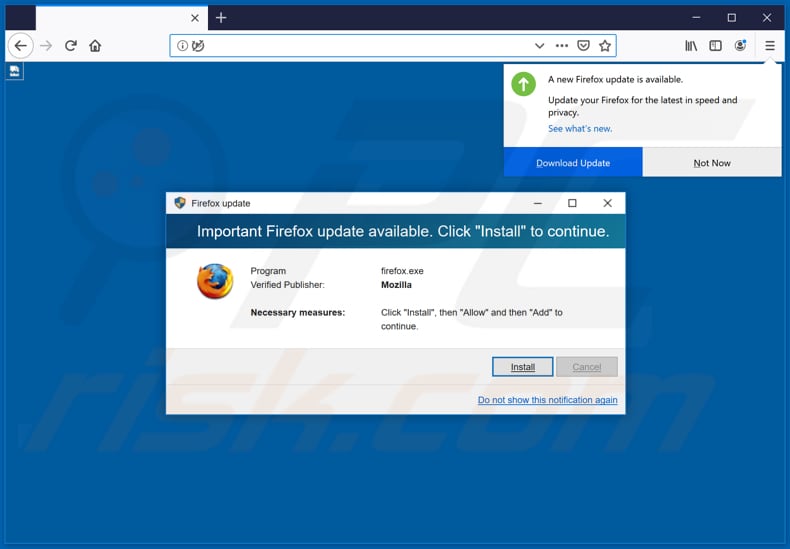Open the page actions three-dot menu
This screenshot has width=790, height=549.
562,46
